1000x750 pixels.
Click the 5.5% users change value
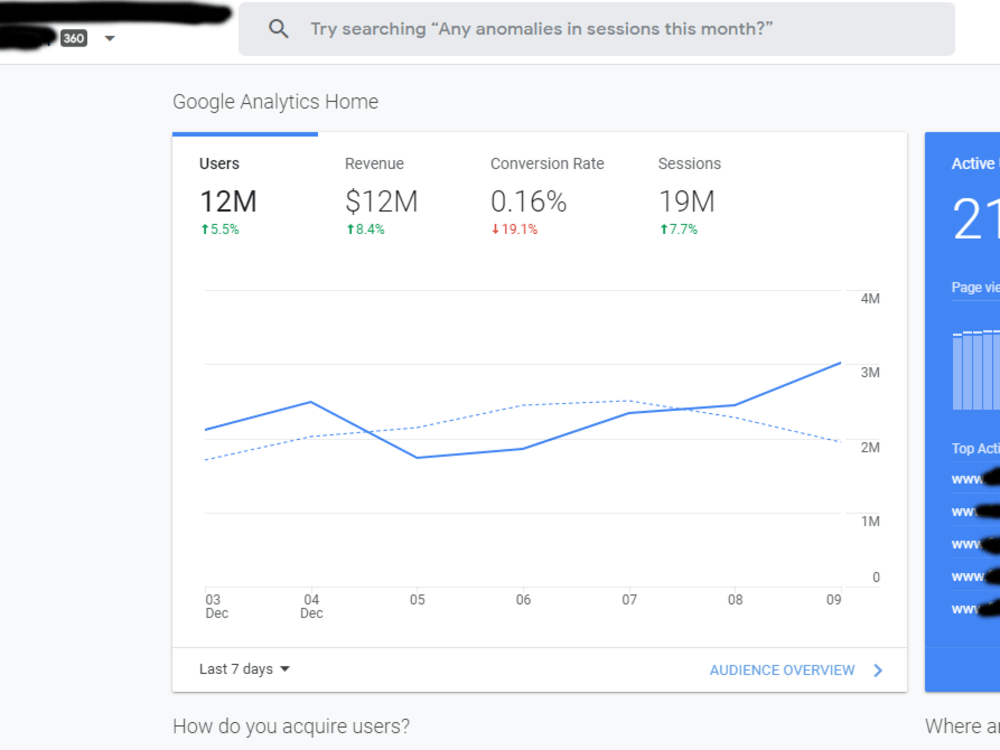(220, 230)
